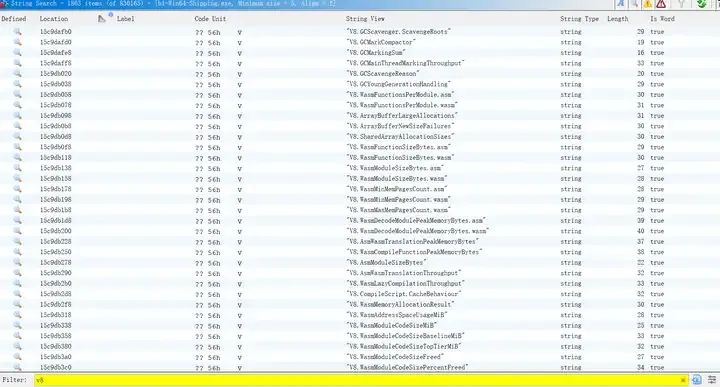Click location address 15c9db380
Screen dimensions: 720x387
[56, 347]
